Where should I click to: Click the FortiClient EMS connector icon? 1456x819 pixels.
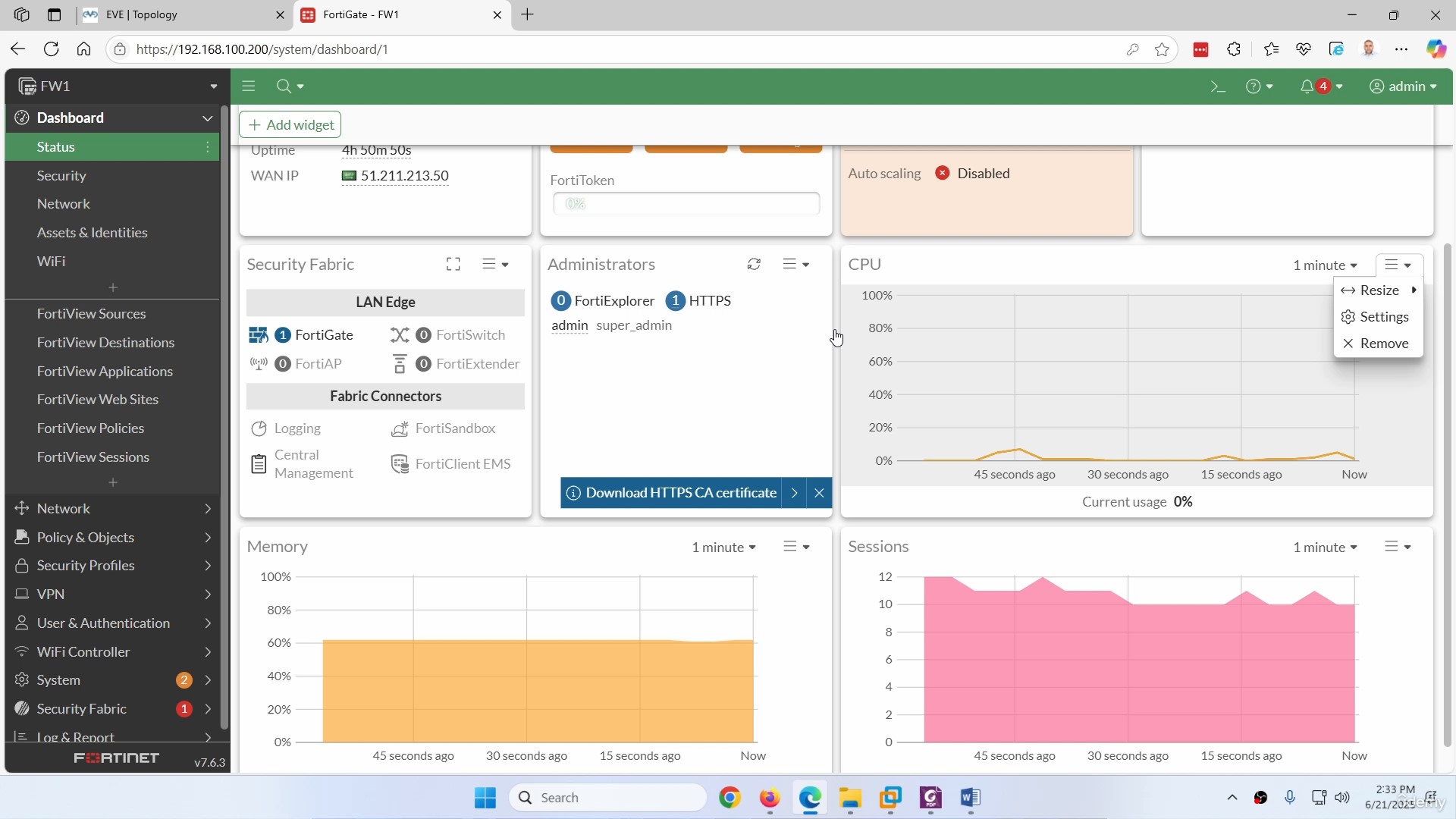point(400,464)
